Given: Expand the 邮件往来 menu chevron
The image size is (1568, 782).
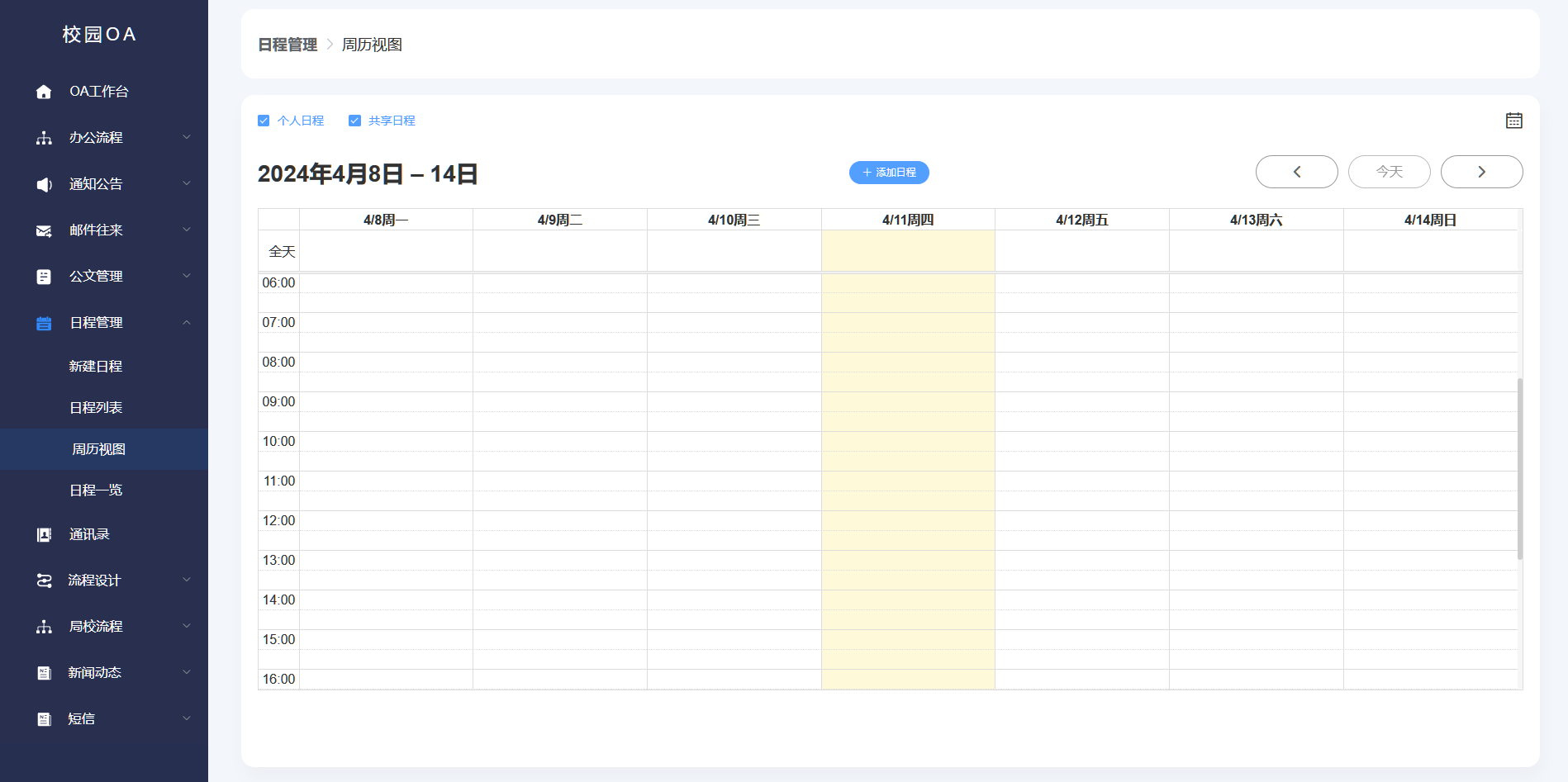Looking at the screenshot, I should tap(187, 230).
